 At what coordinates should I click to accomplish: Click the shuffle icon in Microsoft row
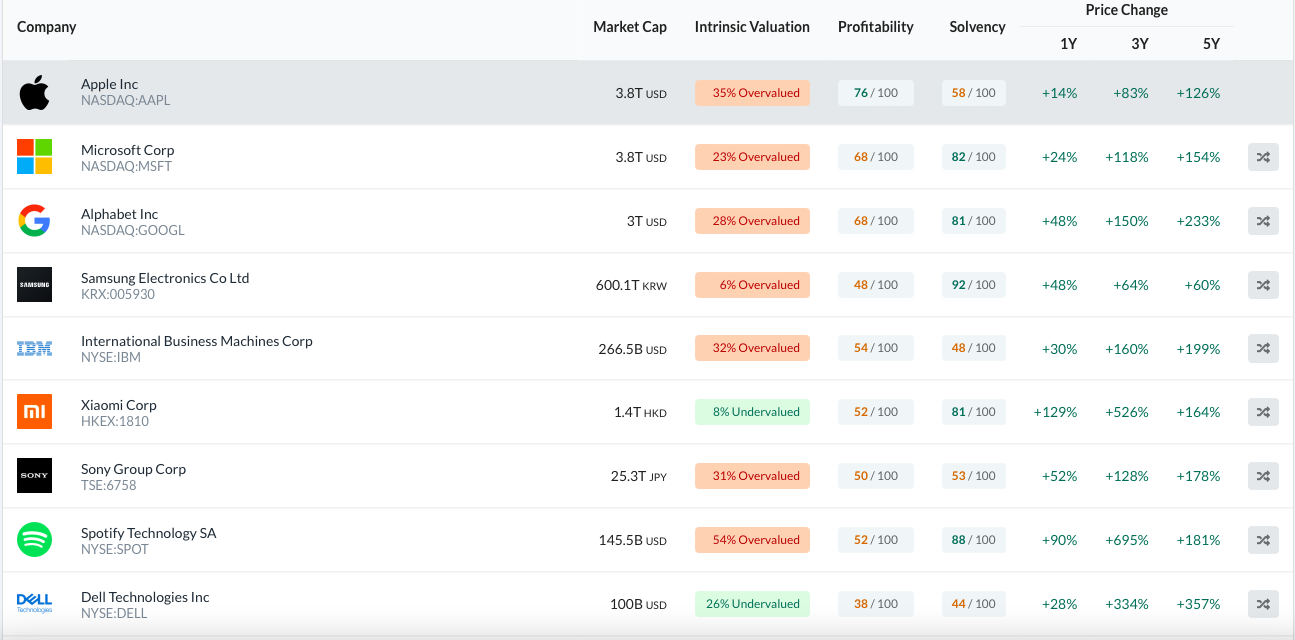[1263, 157]
